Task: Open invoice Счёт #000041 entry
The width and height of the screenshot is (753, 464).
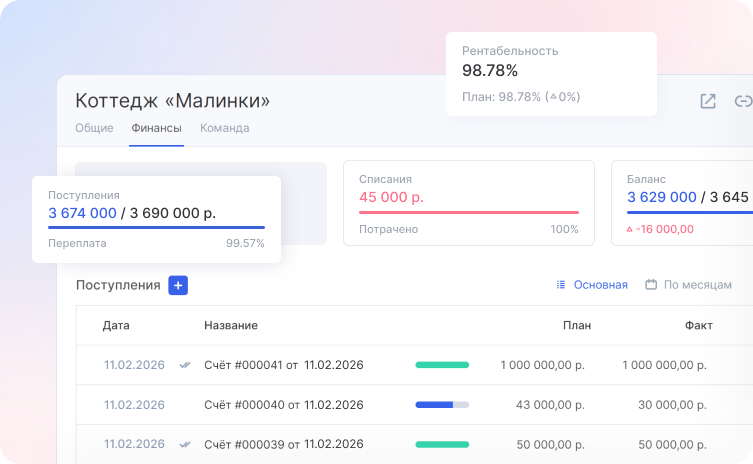Action: click(x=283, y=365)
